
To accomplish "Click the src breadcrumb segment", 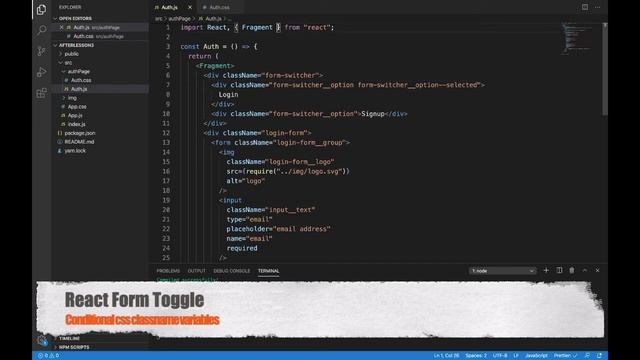I will coord(158,19).
